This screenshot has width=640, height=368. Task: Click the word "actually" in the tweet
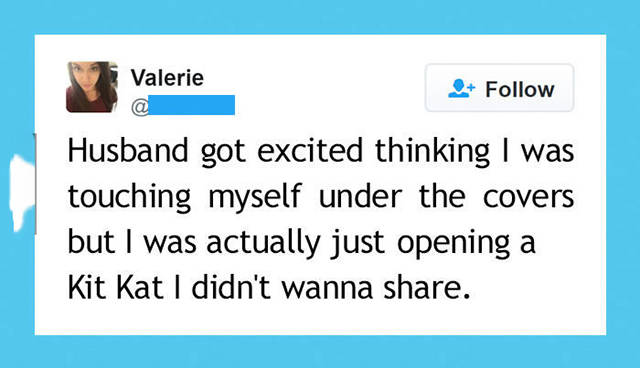[263, 244]
